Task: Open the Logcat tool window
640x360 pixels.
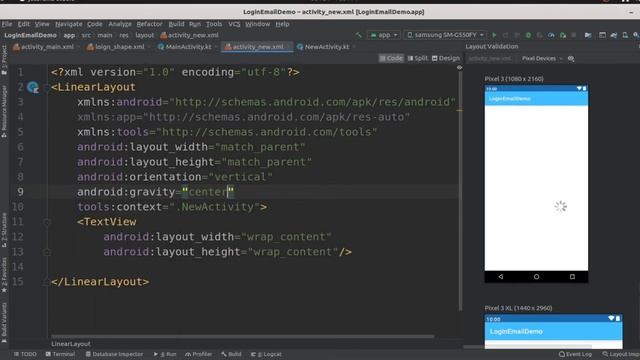Action: (x=266, y=354)
